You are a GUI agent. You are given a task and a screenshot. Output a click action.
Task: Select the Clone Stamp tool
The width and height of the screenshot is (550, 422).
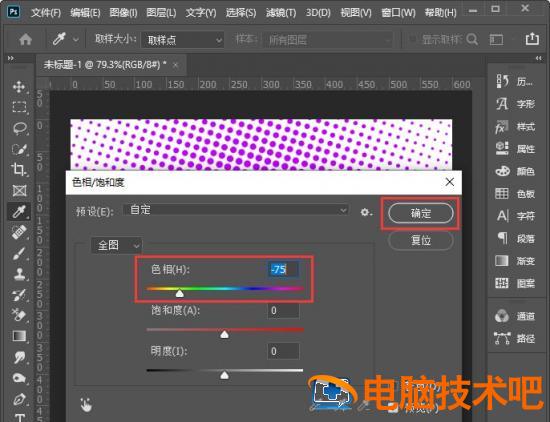coord(19,274)
